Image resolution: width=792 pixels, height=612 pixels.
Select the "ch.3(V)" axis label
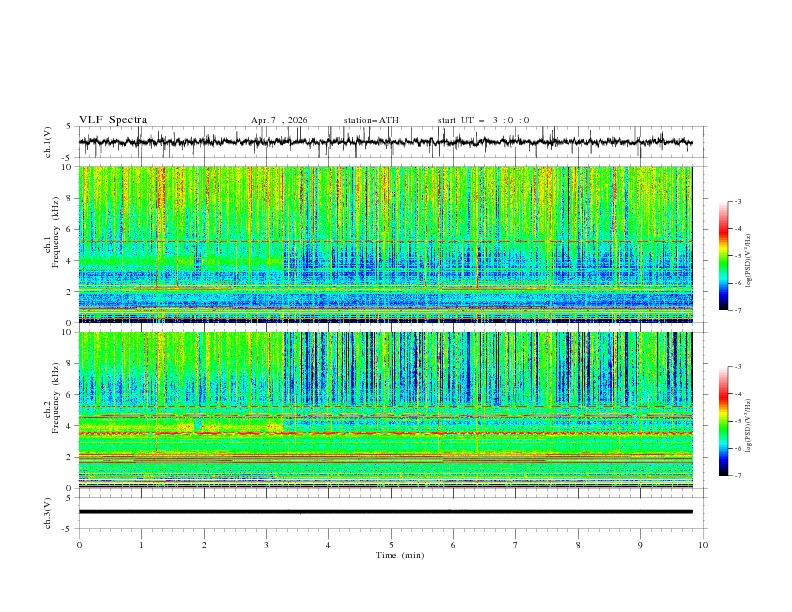48,513
